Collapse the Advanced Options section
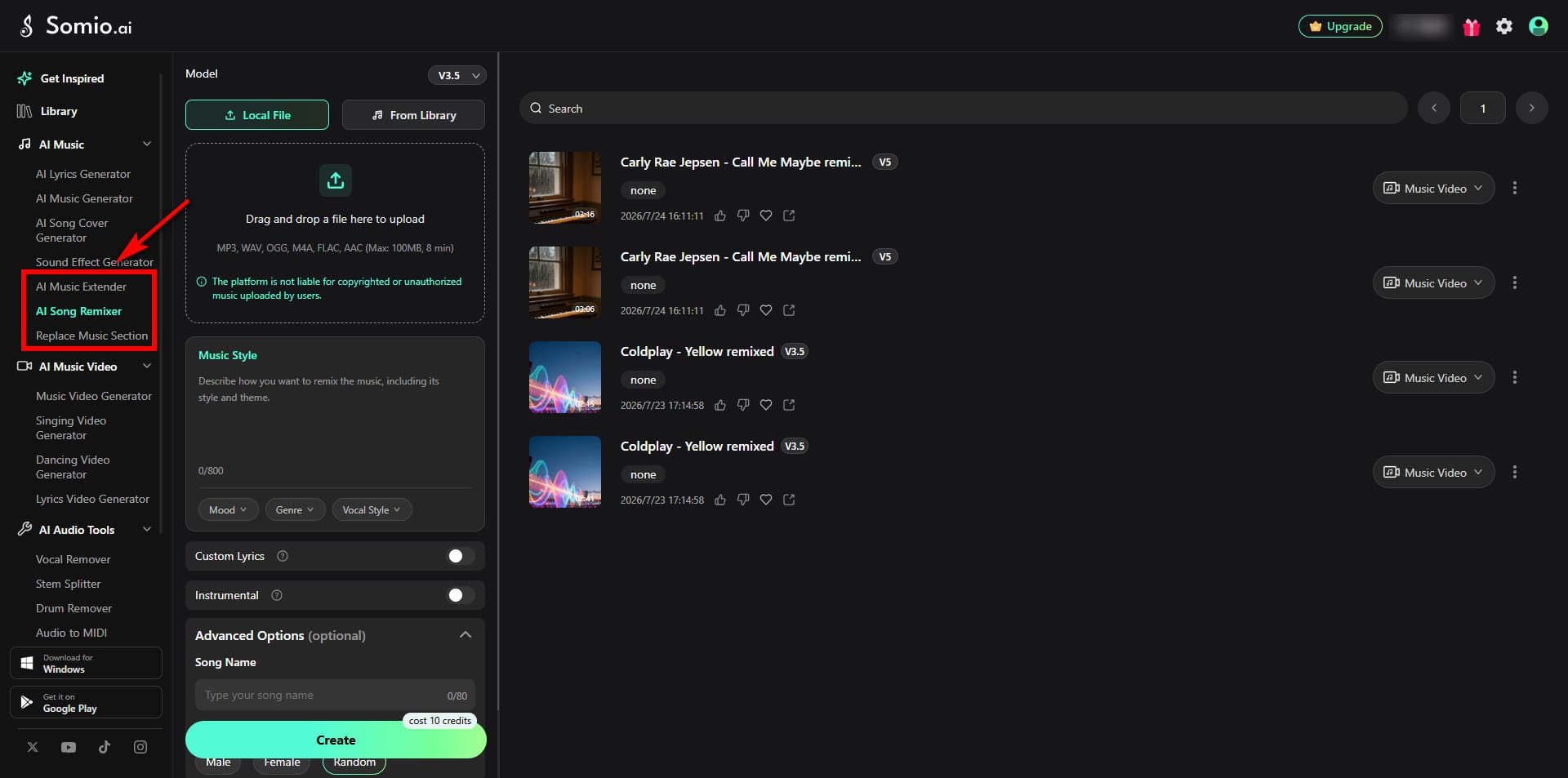The image size is (1568, 778). pyautogui.click(x=465, y=635)
